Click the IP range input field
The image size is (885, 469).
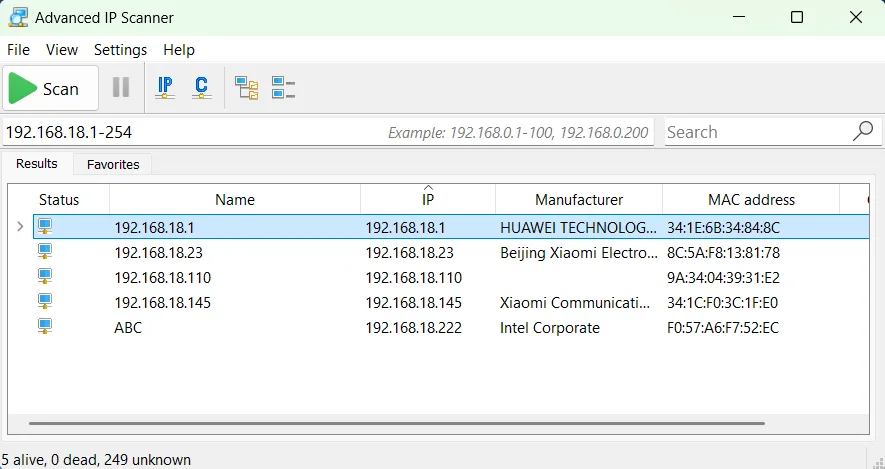click(x=327, y=132)
